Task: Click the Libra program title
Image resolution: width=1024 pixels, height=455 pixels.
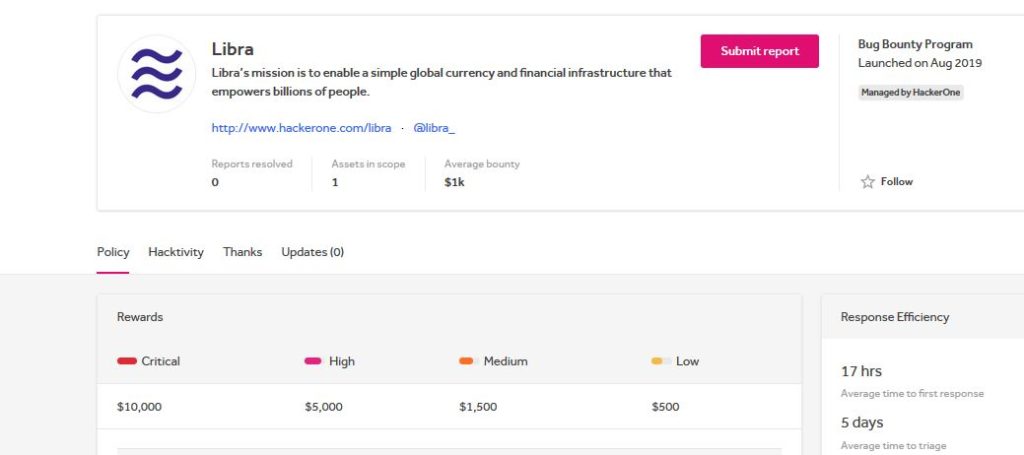Action: click(x=232, y=49)
